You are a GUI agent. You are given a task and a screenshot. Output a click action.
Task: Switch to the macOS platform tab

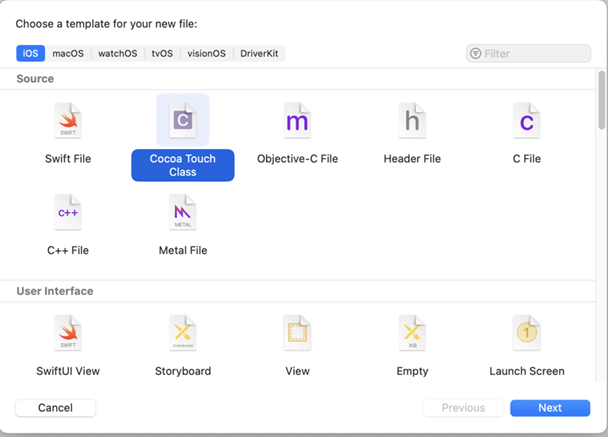pyautogui.click(x=69, y=53)
